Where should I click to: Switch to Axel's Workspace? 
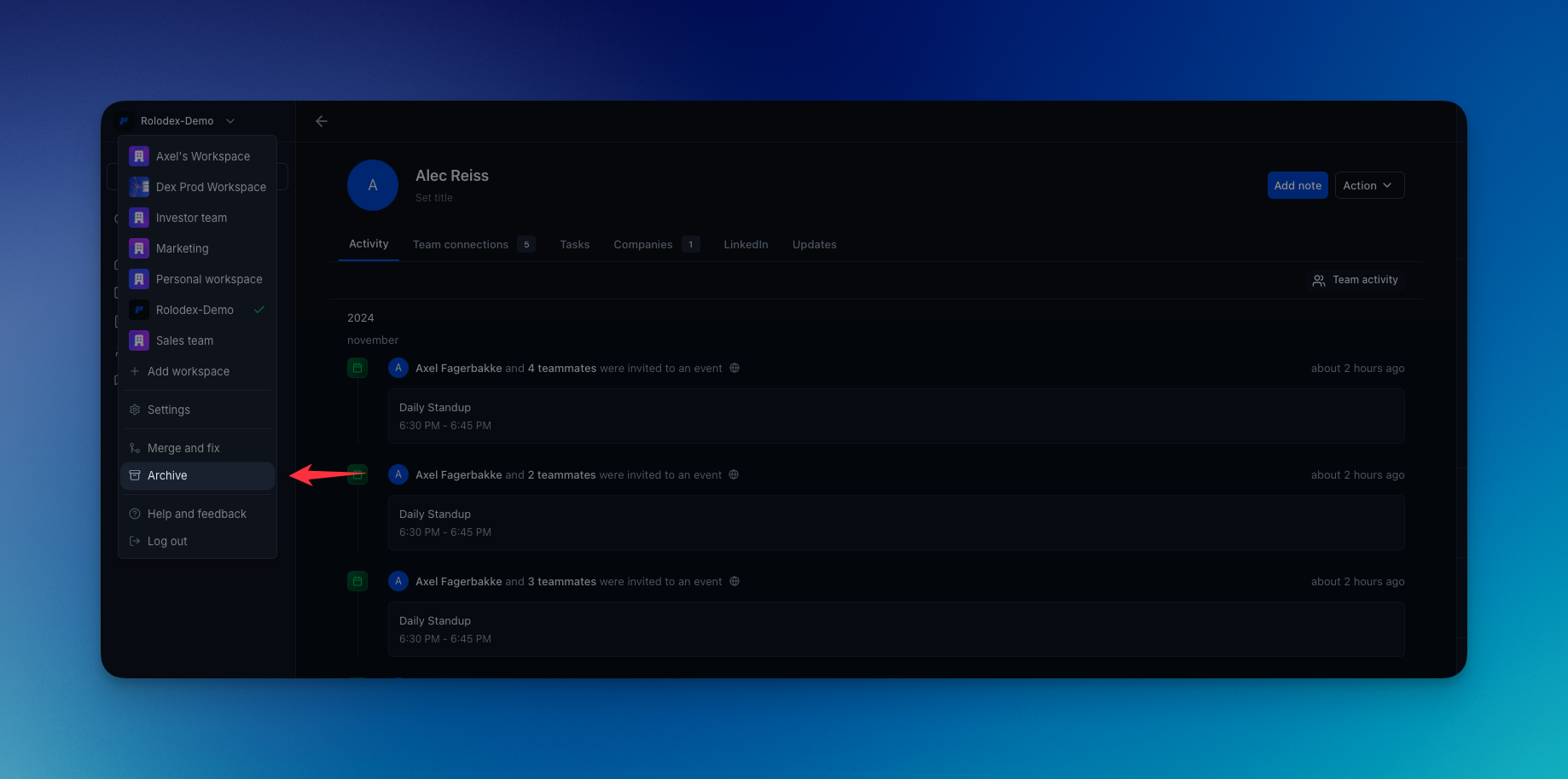[197, 156]
